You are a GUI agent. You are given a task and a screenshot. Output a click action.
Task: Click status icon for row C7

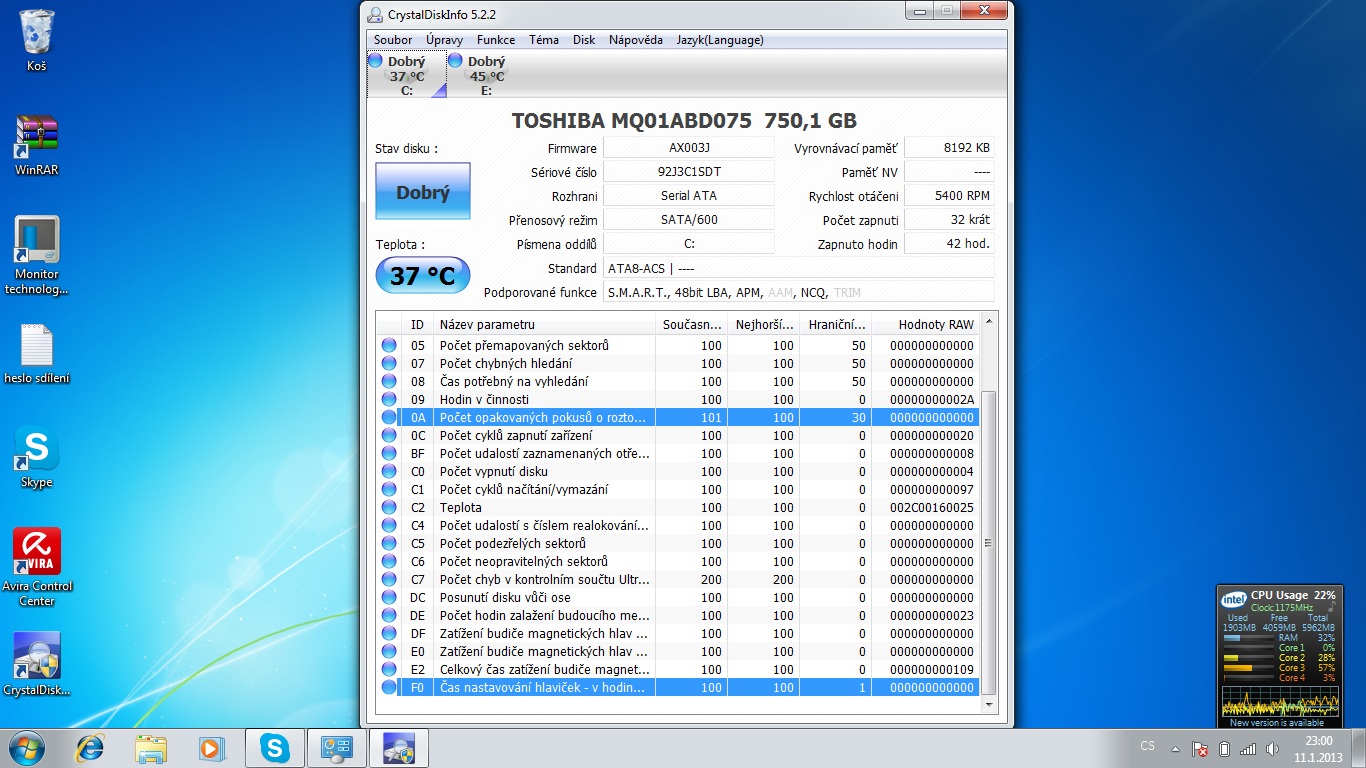click(x=389, y=579)
